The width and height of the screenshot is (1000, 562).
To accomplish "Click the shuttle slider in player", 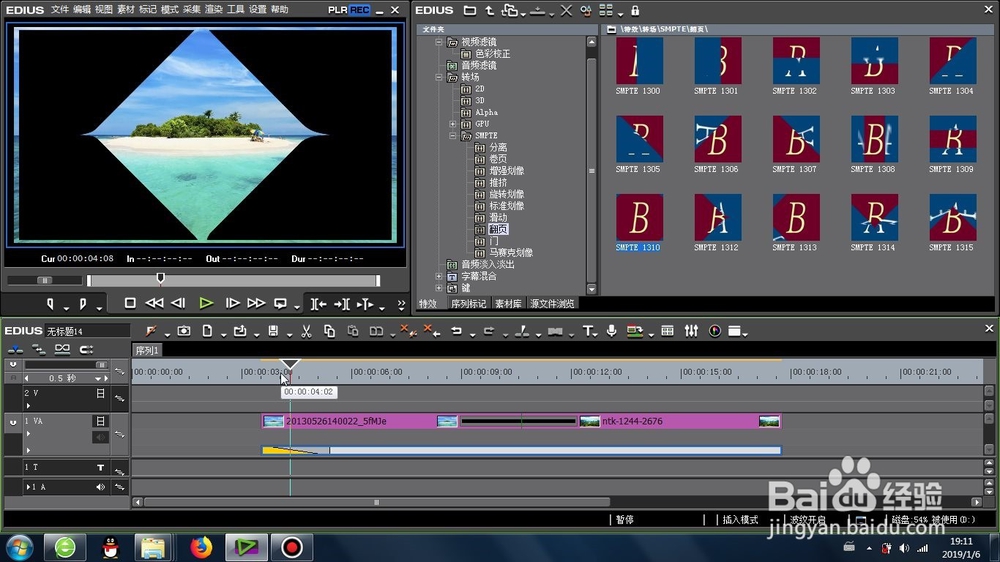I will coord(45,280).
